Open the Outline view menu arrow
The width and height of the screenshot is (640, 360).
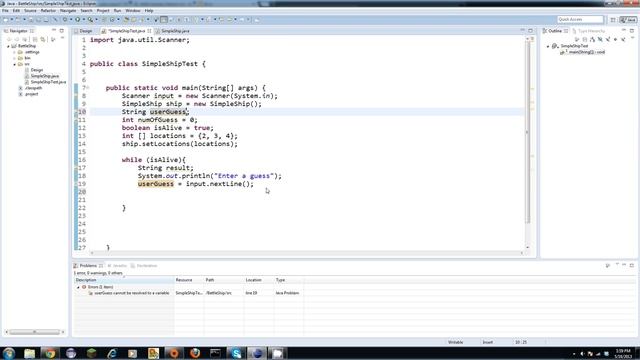coord(632,39)
